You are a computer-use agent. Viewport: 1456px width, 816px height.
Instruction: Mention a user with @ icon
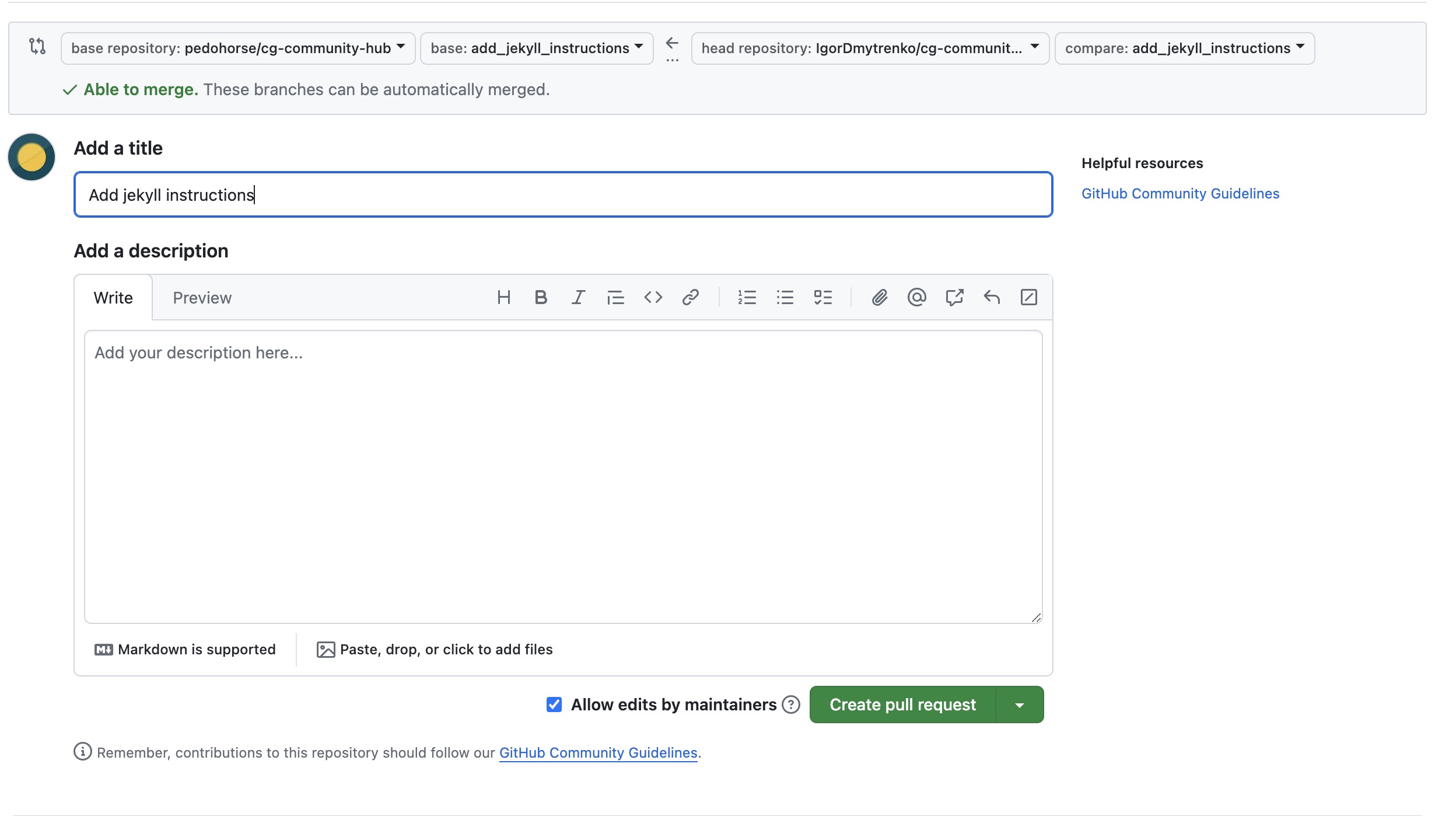pos(916,298)
